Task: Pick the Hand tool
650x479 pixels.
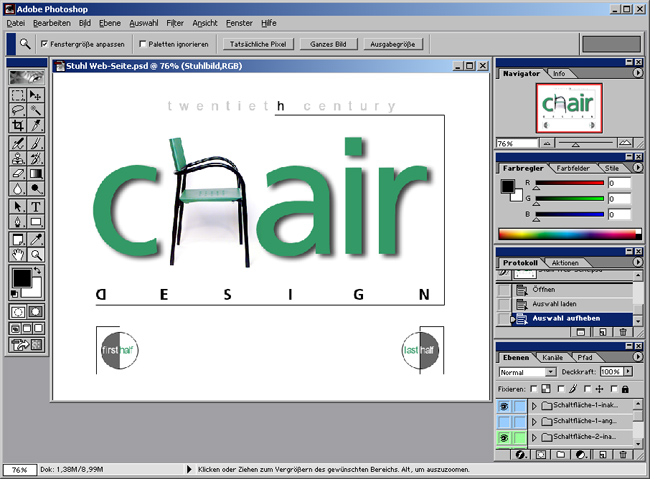Action: click(x=18, y=254)
